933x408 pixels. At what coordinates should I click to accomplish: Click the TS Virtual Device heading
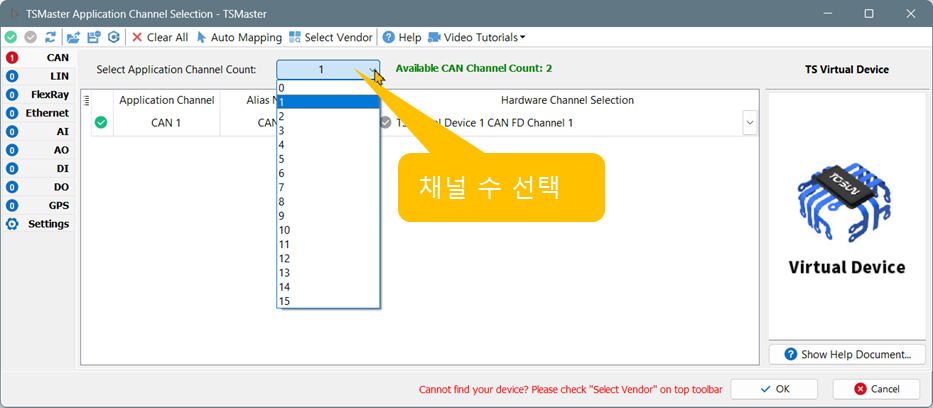click(x=847, y=70)
